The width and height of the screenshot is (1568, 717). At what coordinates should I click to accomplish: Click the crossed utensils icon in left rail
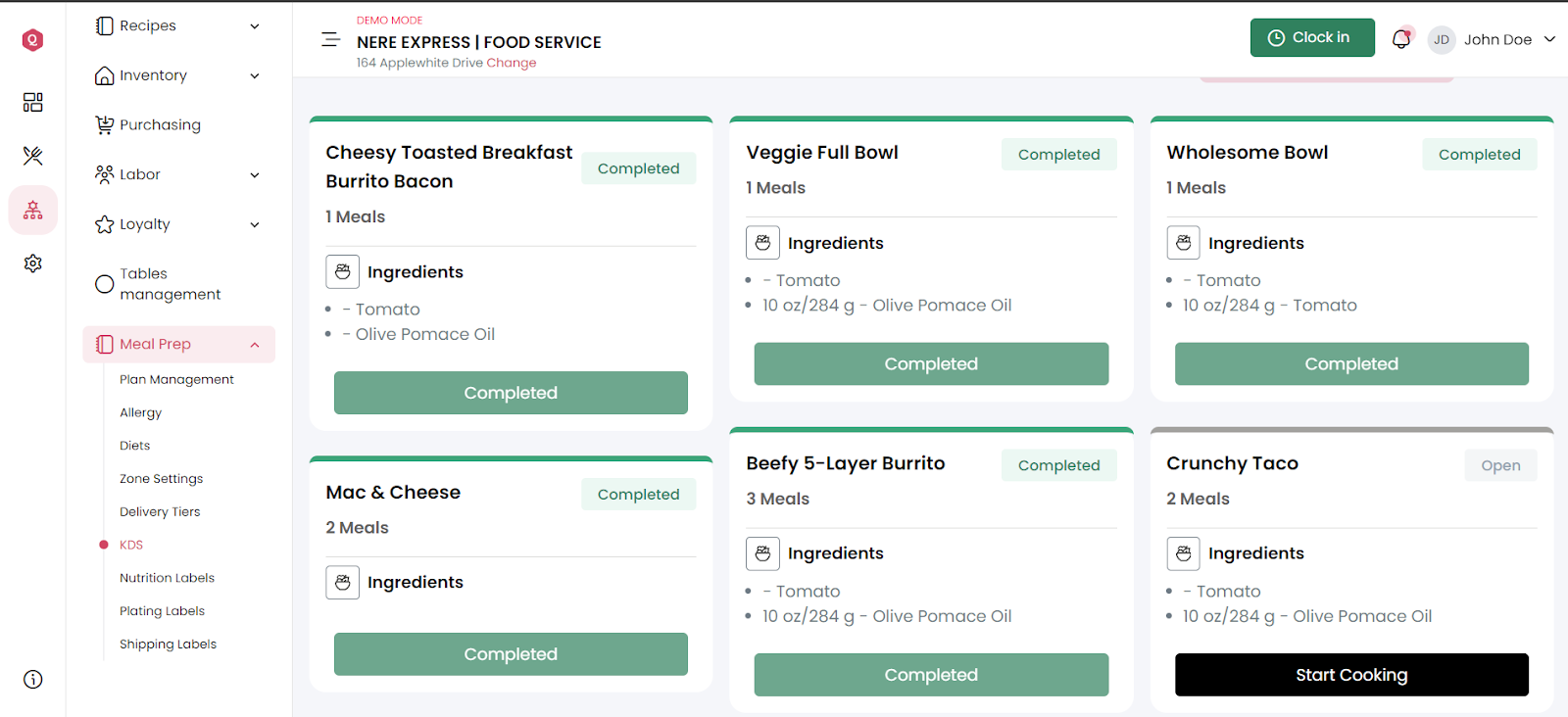coord(33,156)
